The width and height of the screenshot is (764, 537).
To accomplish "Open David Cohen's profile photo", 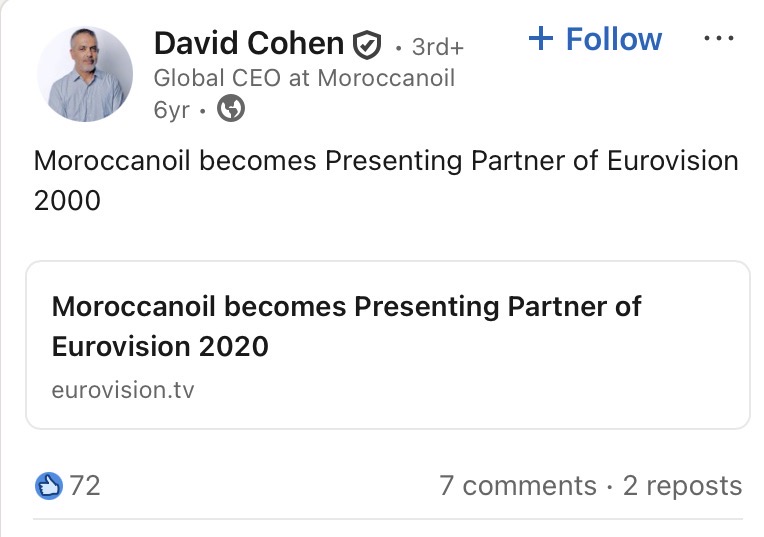I will (x=85, y=74).
